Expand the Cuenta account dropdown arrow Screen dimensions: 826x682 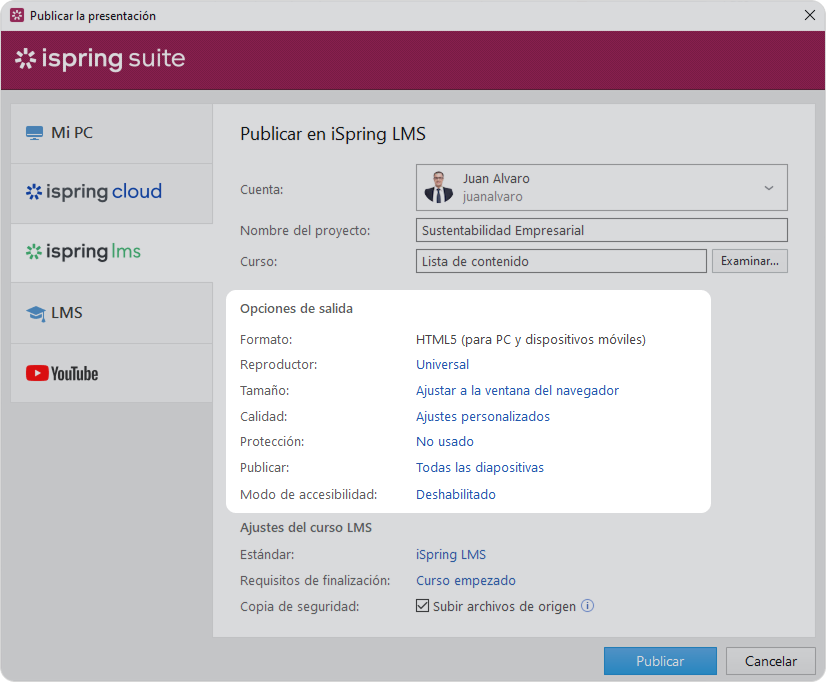[x=768, y=188]
